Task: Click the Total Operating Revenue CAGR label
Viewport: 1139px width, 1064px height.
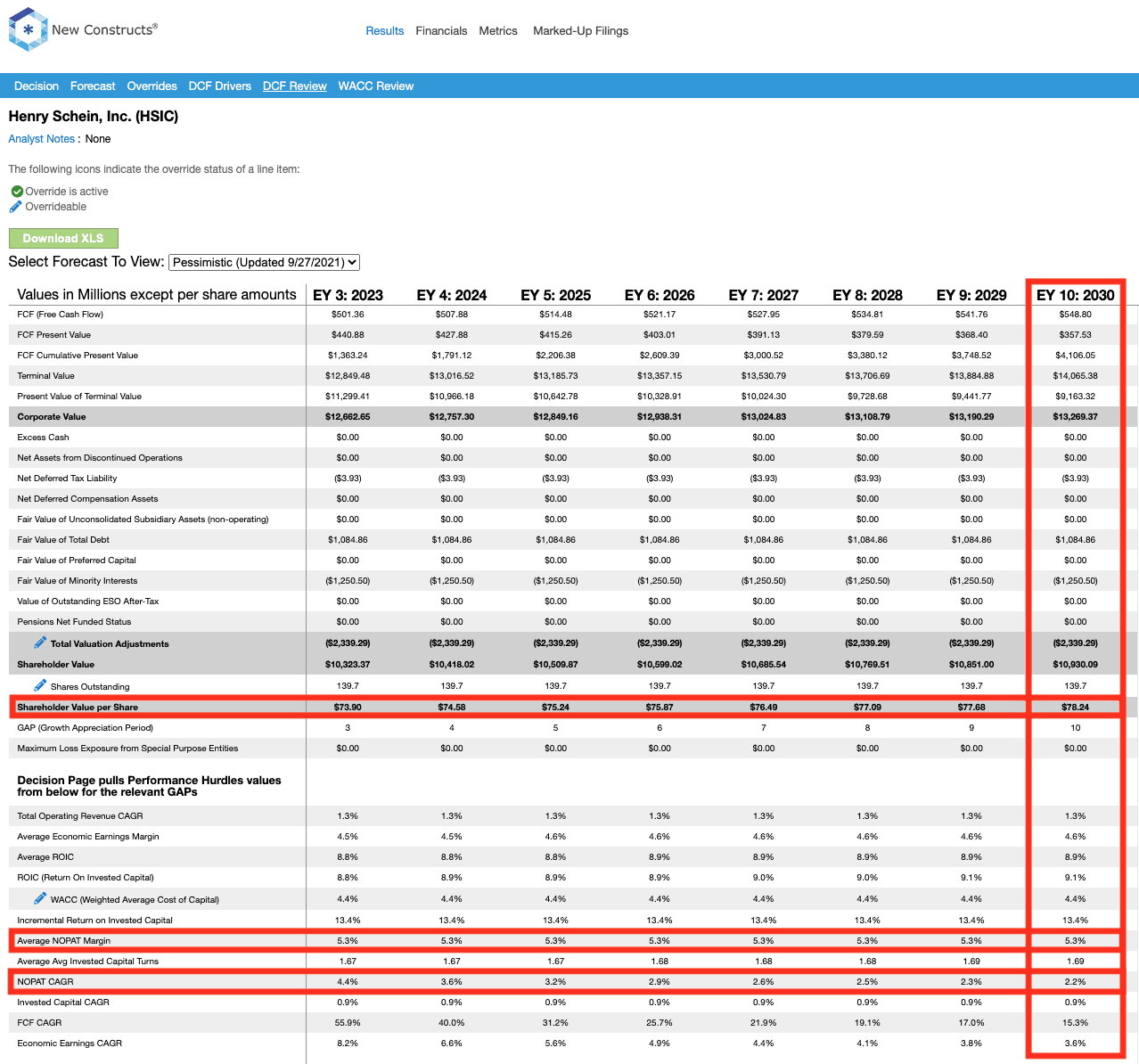Action: coord(80,816)
